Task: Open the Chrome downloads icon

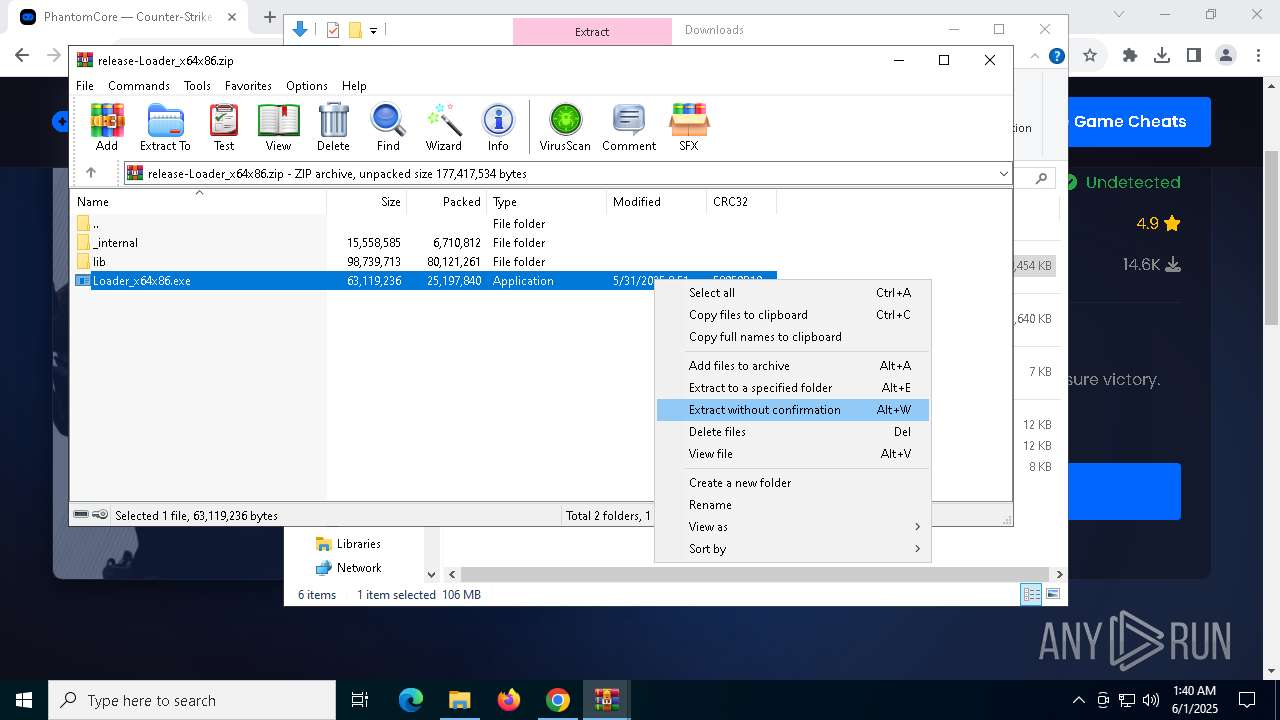Action: click(x=1162, y=56)
